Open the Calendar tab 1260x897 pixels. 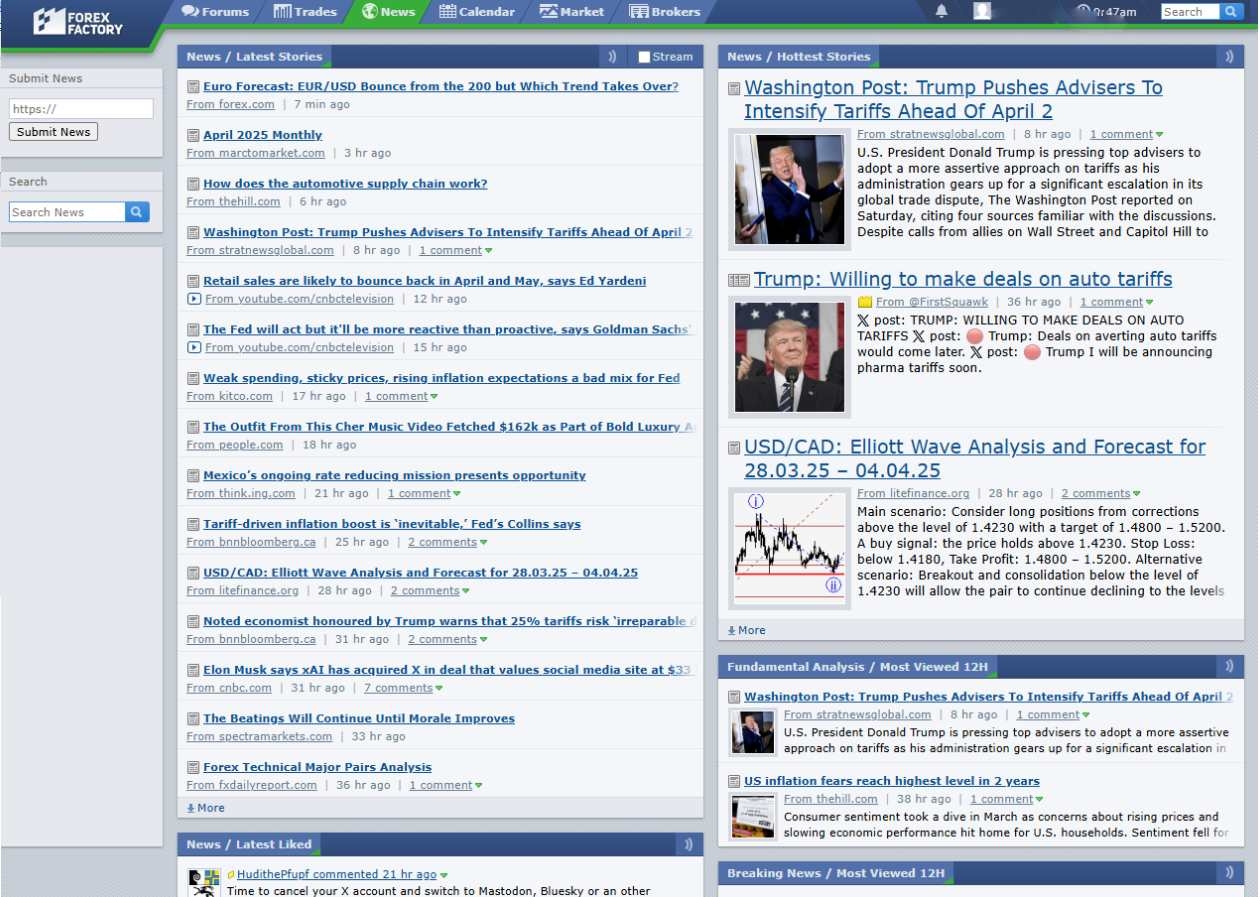pos(477,12)
